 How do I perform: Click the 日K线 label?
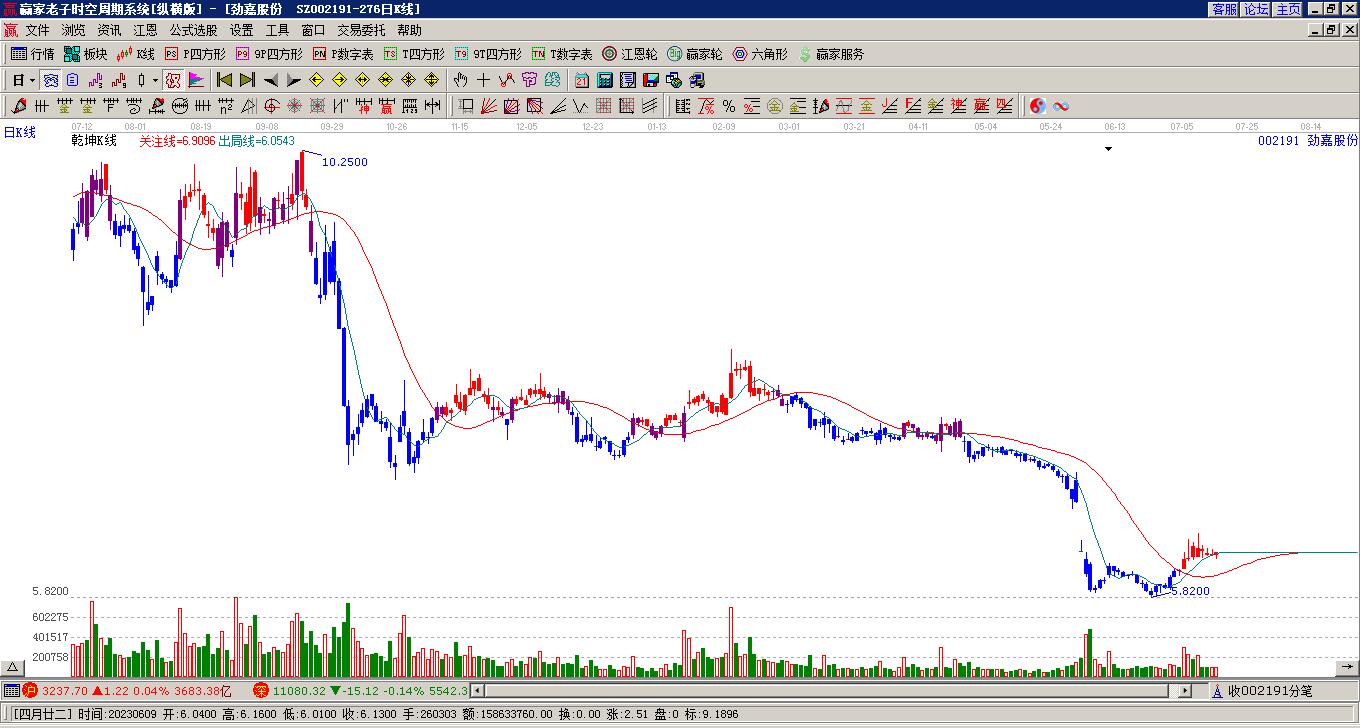[19, 132]
